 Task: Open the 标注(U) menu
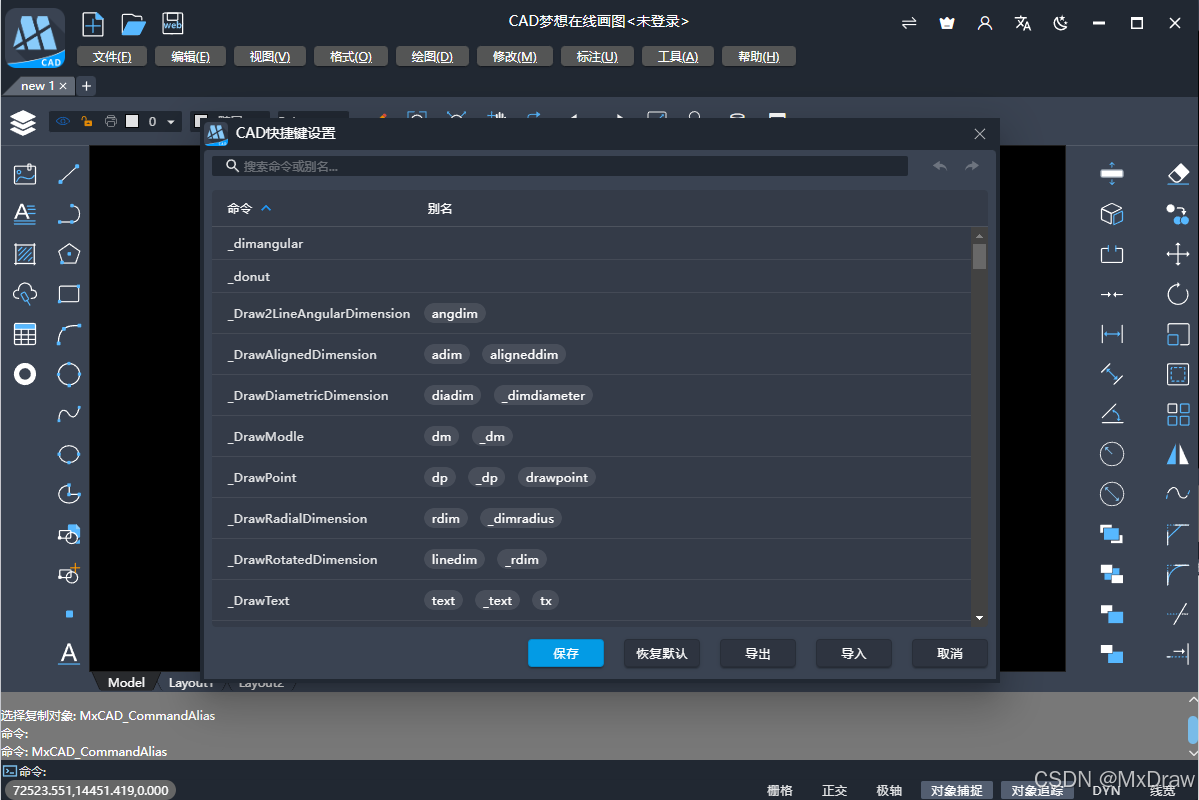[x=597, y=57]
